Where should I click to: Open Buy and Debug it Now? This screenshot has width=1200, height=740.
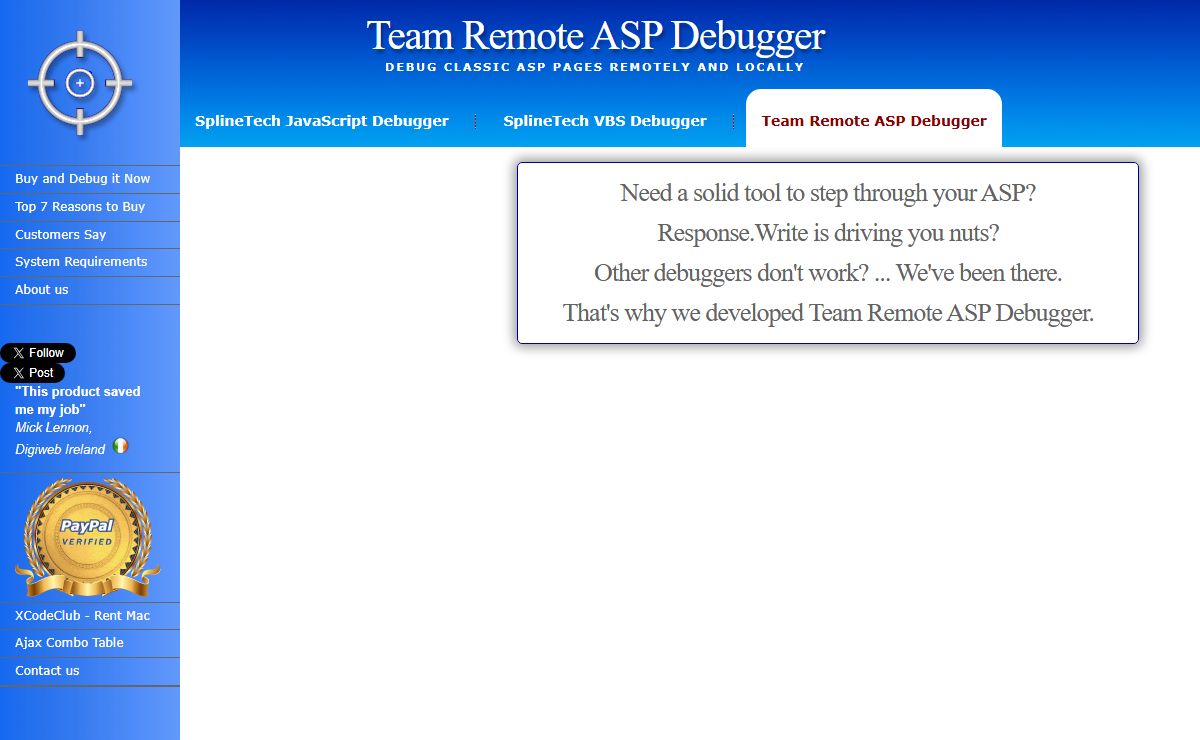click(x=83, y=179)
